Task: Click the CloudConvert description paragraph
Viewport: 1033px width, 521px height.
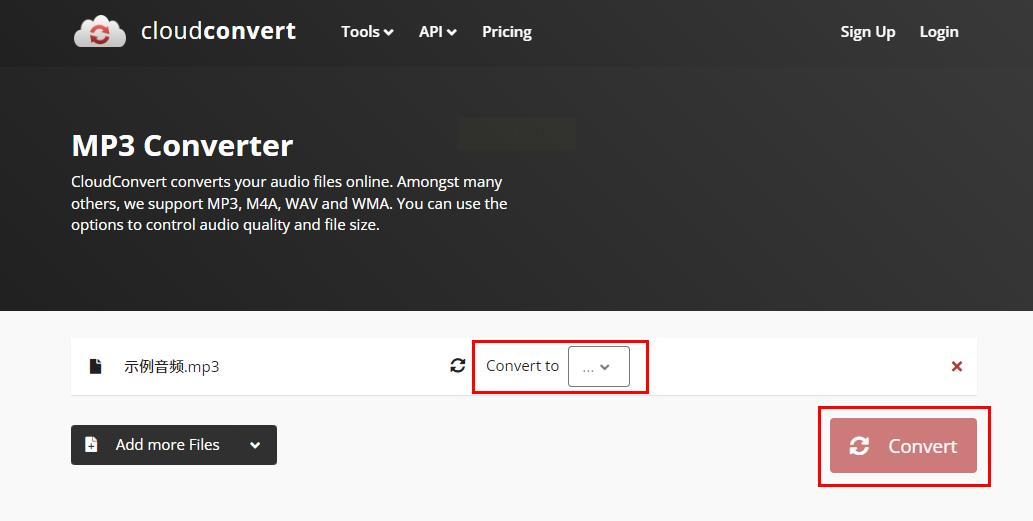Action: click(289, 203)
